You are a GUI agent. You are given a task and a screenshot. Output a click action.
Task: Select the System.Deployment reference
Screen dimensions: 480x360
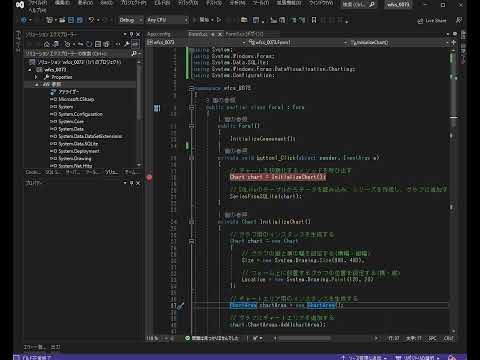[x=75, y=151]
